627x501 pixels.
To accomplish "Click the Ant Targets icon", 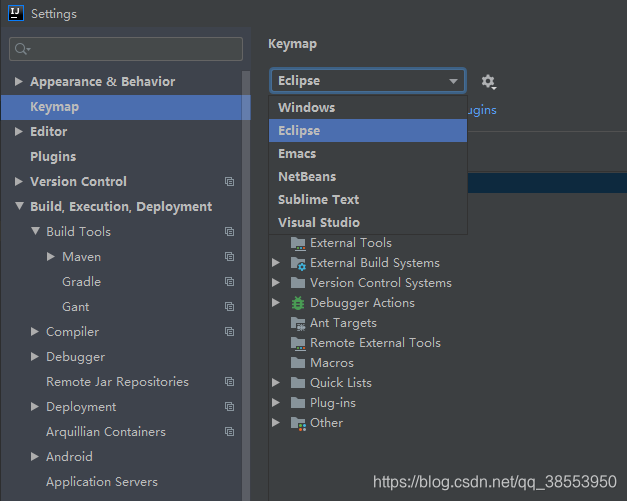I will click(298, 323).
